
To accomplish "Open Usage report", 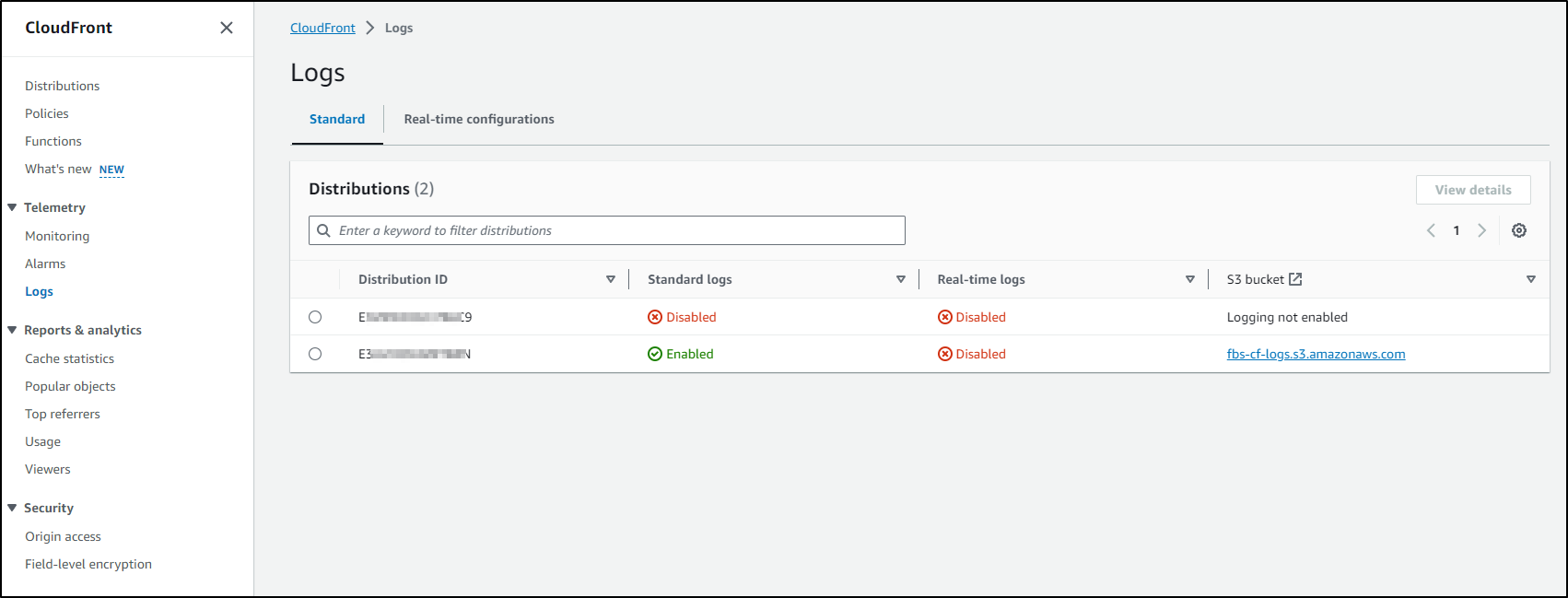I will (x=43, y=441).
